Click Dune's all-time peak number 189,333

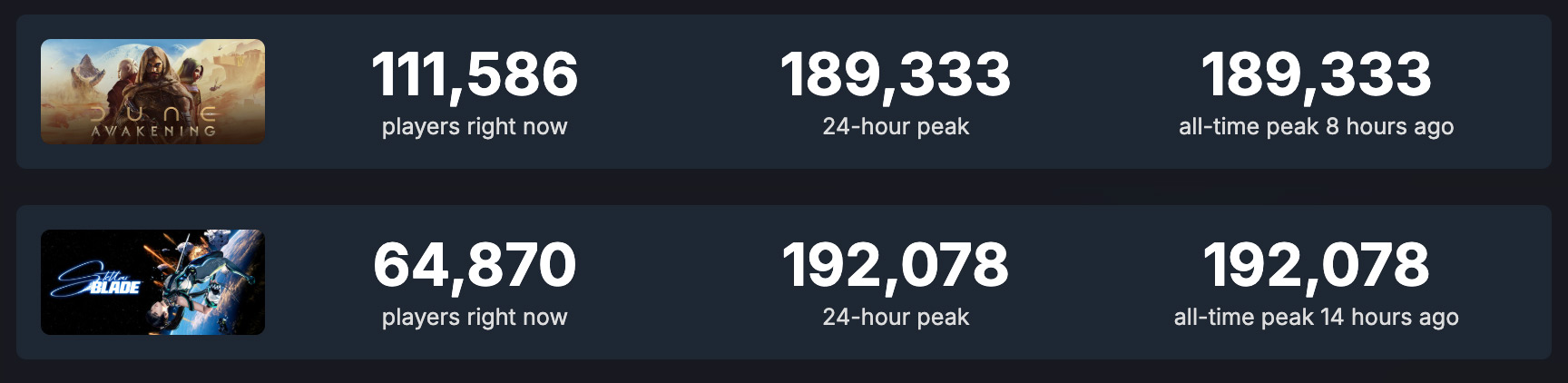(1316, 74)
